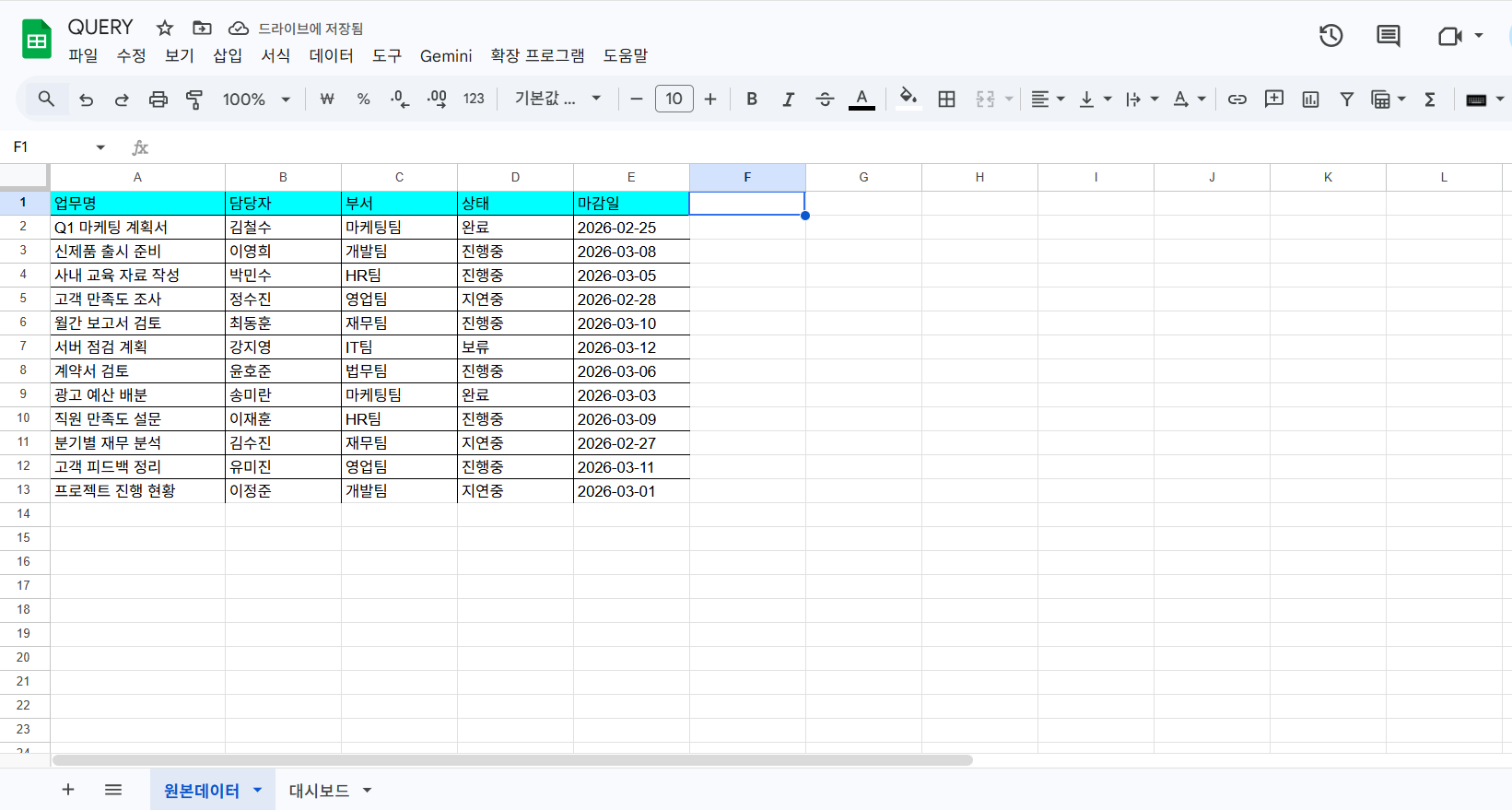1512x810 pixels.
Task: Open the fill color paint bucket
Action: (x=908, y=98)
